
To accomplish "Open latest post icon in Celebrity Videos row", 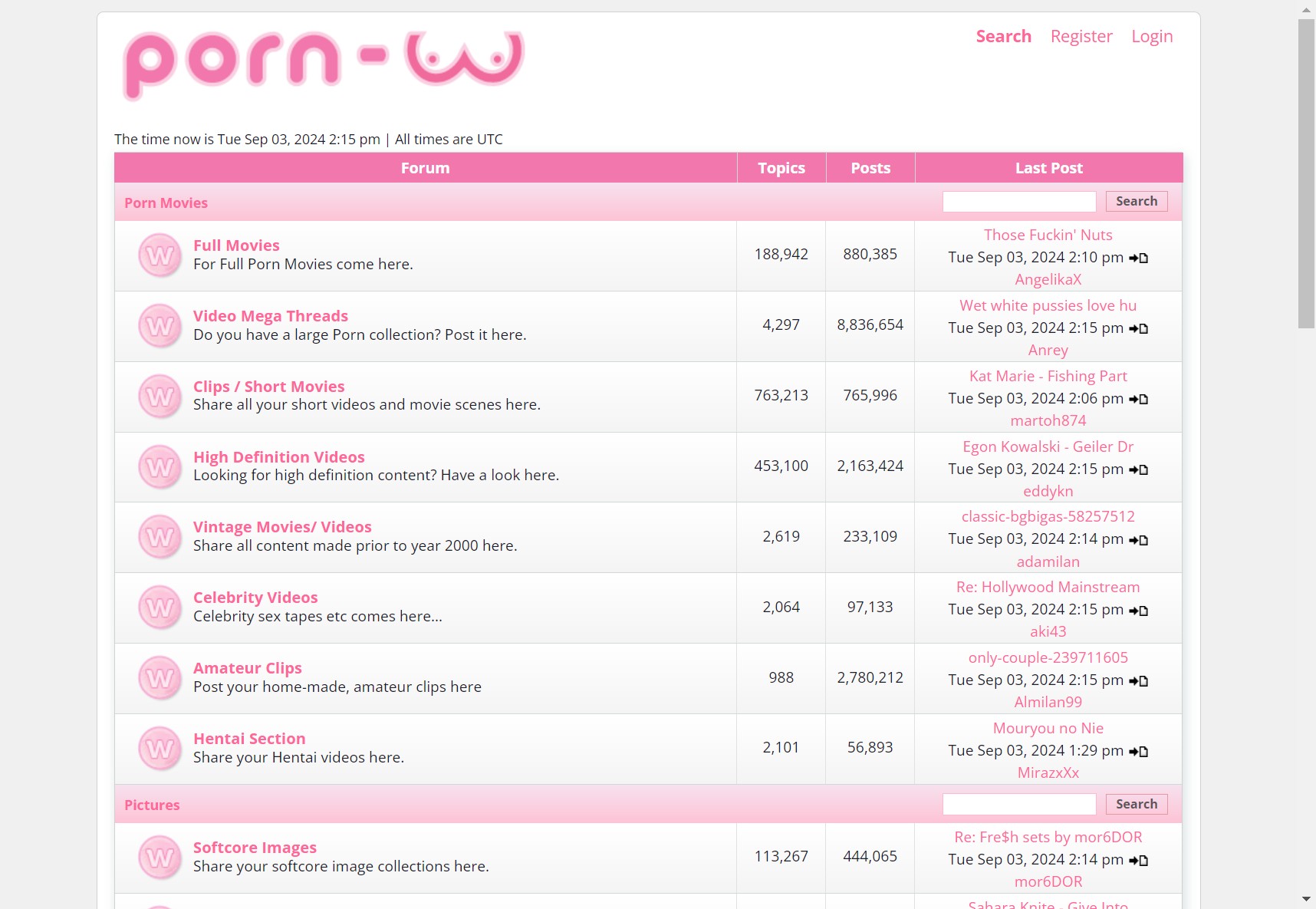I will (1139, 611).
